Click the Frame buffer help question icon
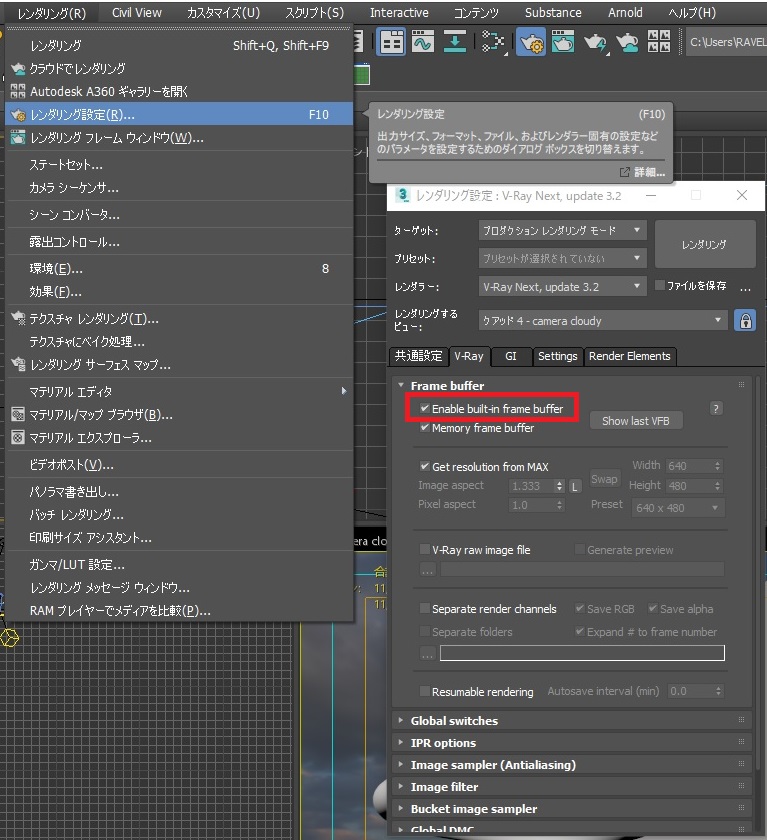Image resolution: width=767 pixels, height=840 pixels. tap(716, 409)
